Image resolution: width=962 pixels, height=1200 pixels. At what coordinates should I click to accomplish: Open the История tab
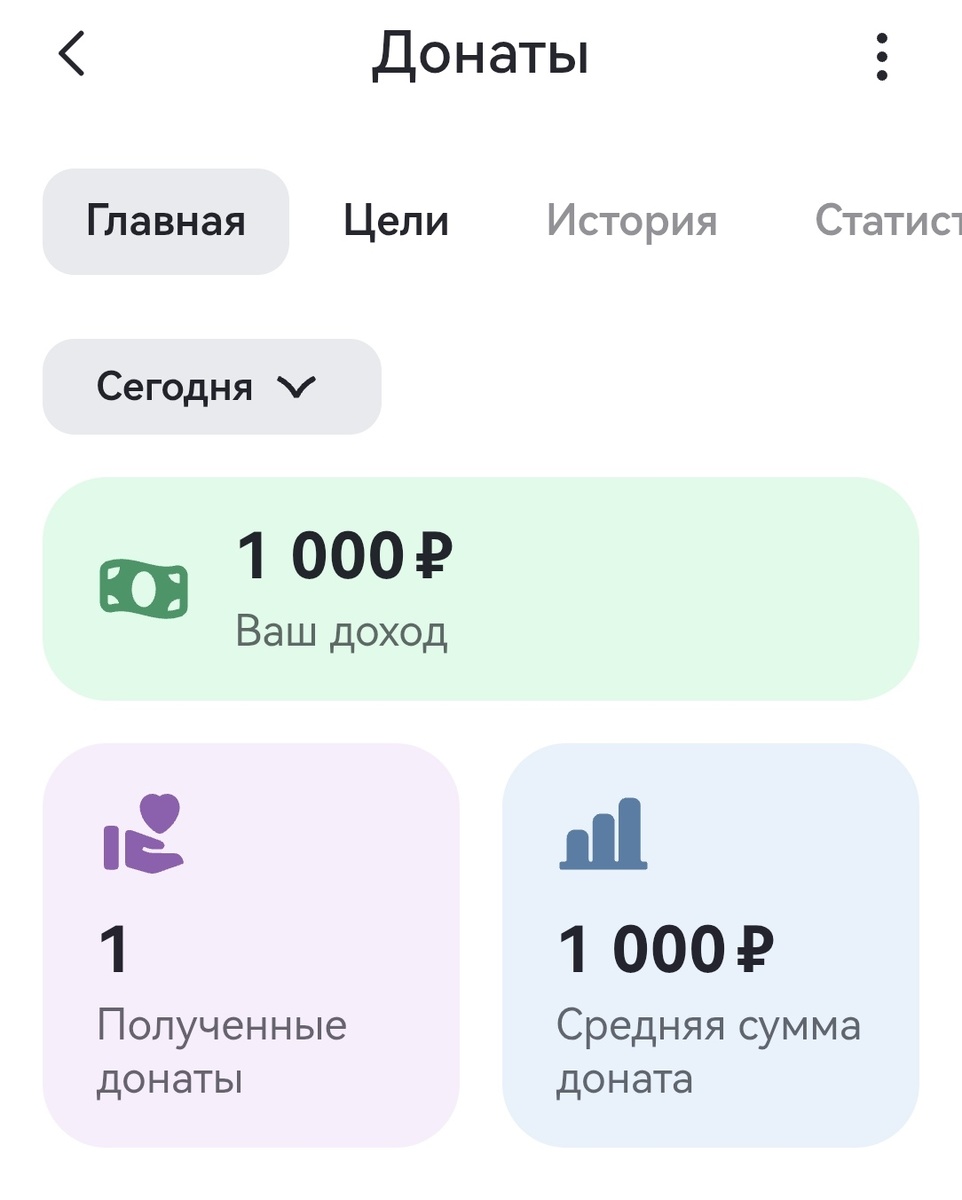point(633,221)
